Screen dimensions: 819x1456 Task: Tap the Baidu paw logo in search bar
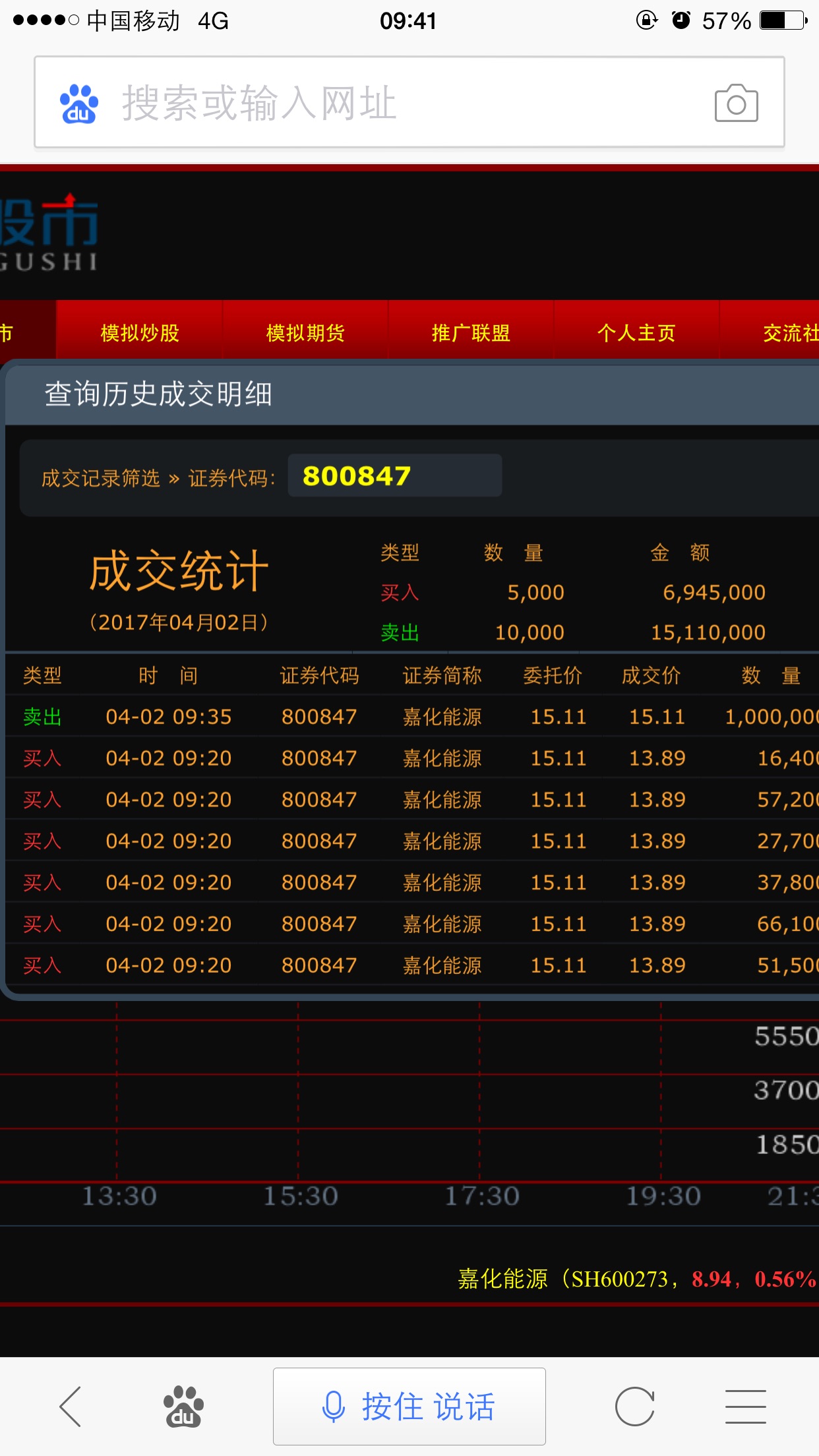(79, 104)
